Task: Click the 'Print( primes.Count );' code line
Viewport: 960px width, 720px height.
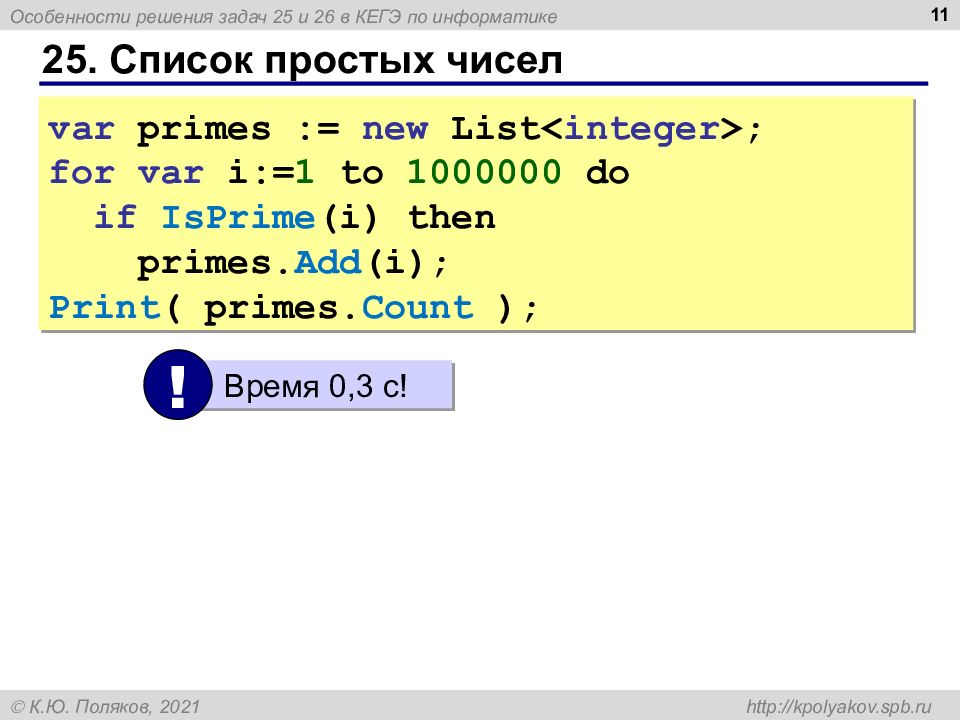Action: [x=293, y=307]
